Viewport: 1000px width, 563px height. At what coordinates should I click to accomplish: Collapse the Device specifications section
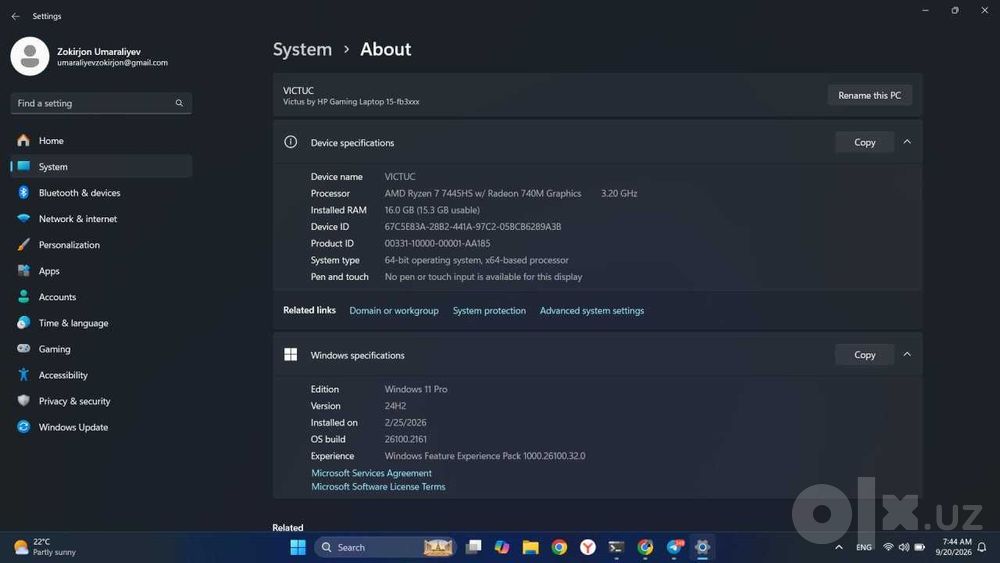(x=907, y=142)
